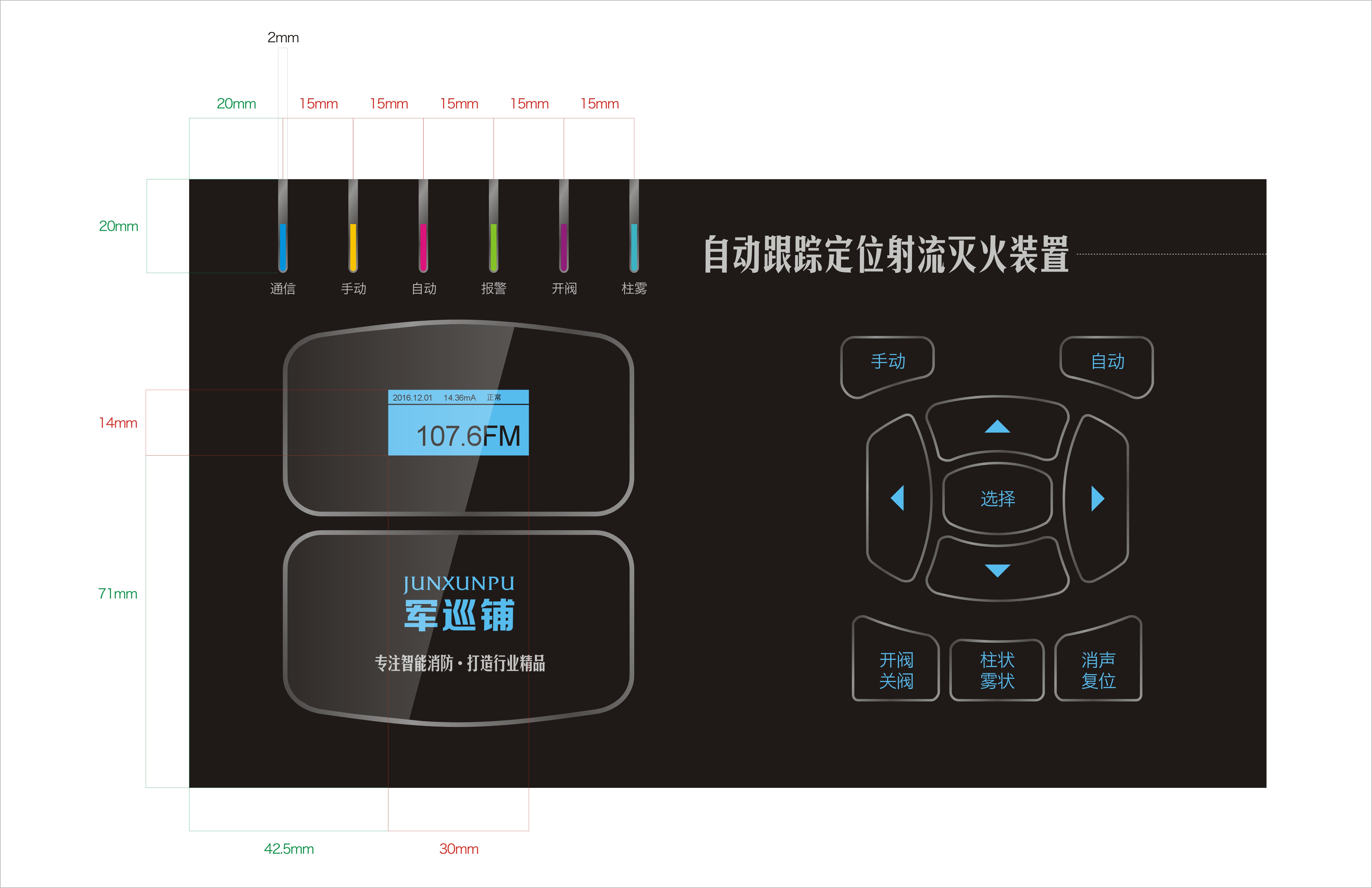Click the 选择 center button
This screenshot has height=888, width=1372.
[x=997, y=498]
